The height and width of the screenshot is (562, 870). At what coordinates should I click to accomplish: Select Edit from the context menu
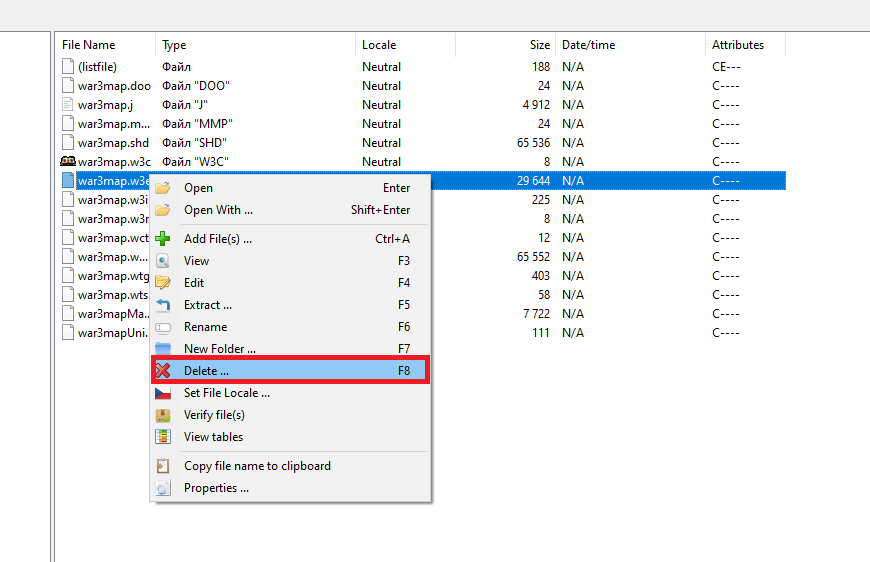290,283
